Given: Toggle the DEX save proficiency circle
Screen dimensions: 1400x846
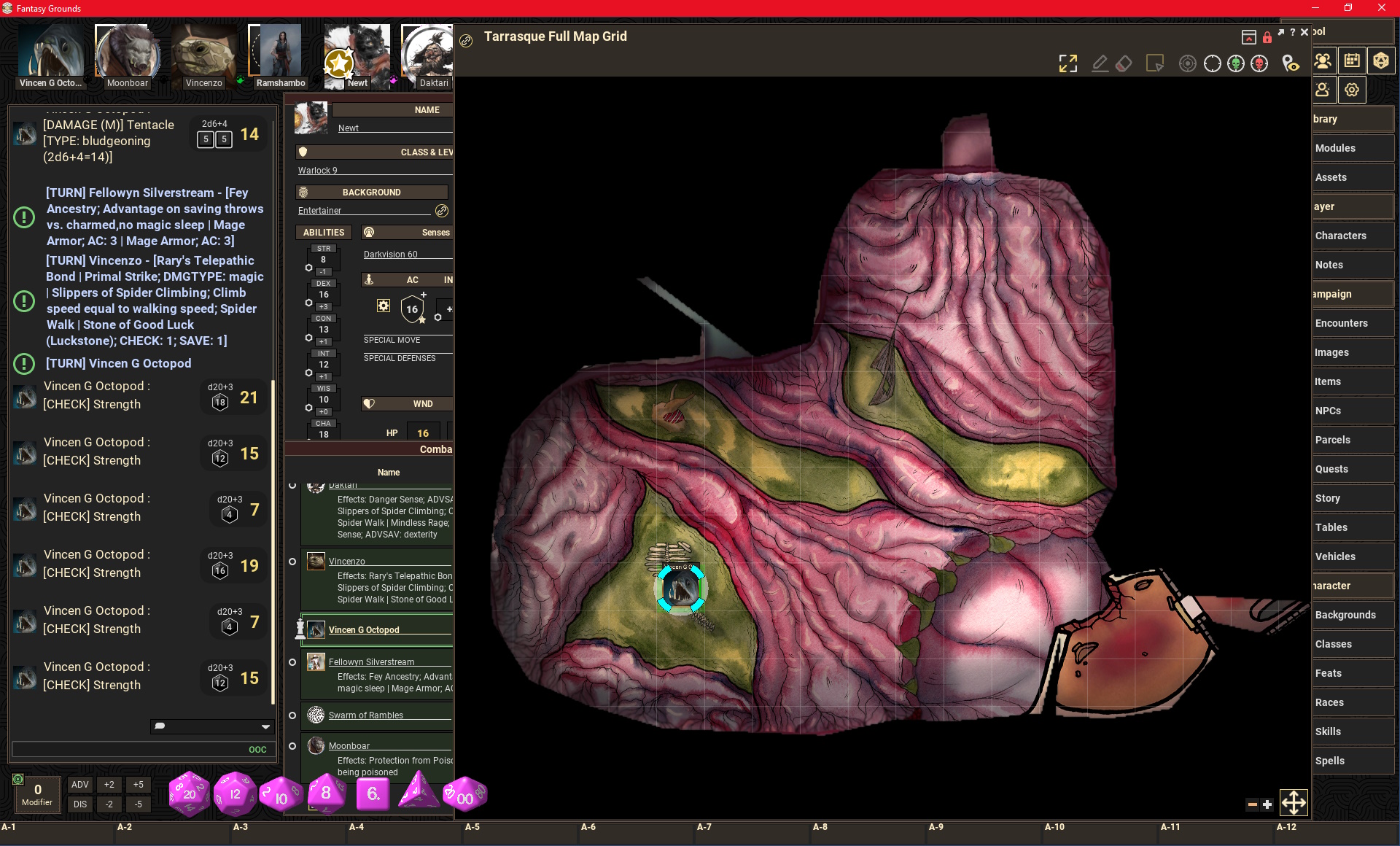Looking at the screenshot, I should tap(308, 303).
